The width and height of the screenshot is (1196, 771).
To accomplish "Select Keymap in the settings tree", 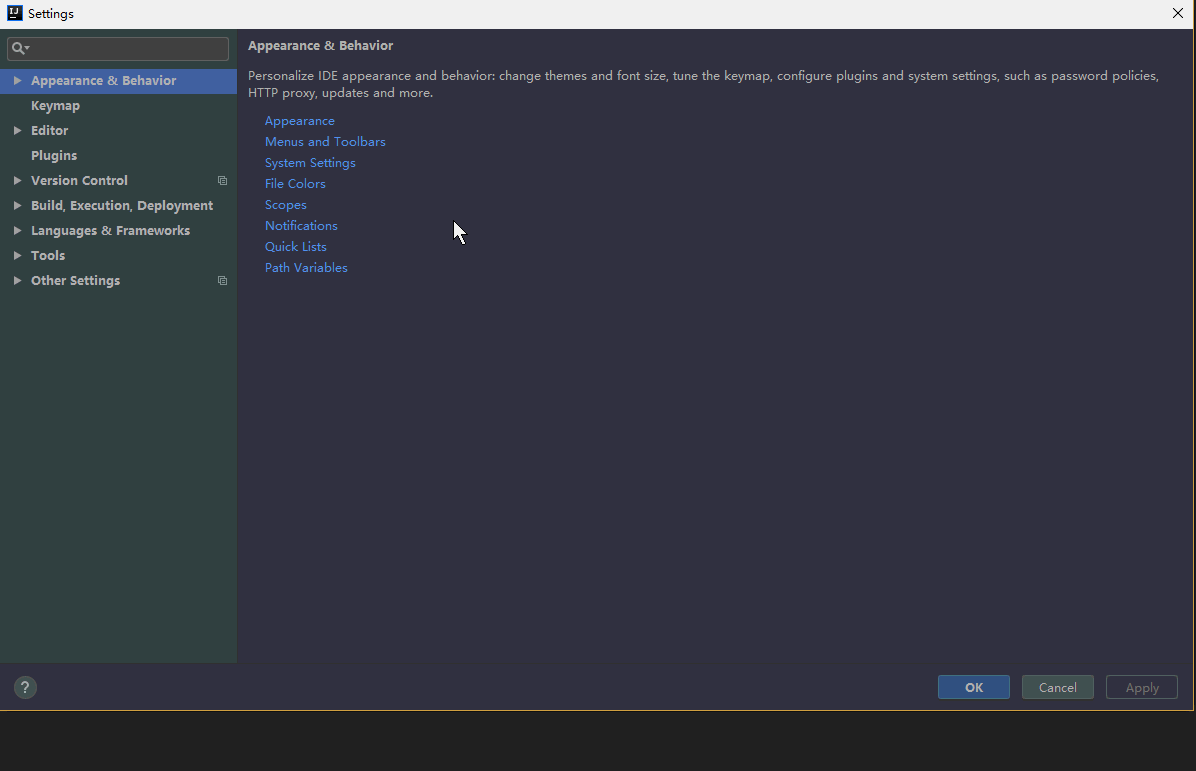I will (55, 106).
